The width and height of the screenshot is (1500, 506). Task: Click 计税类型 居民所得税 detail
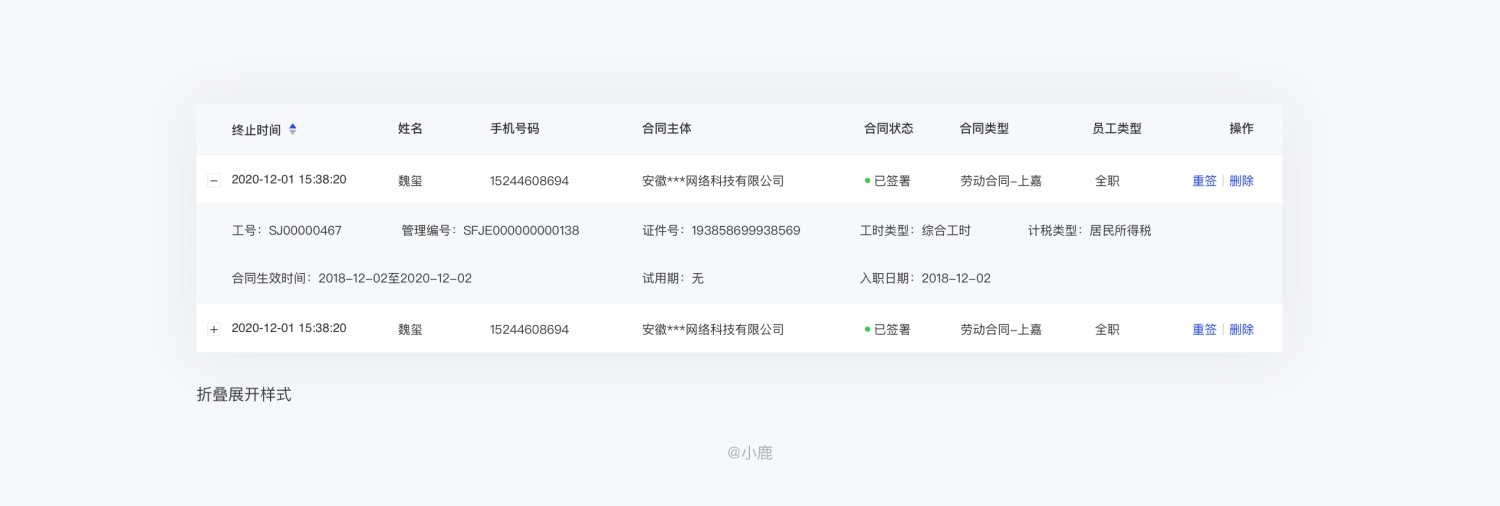pyautogui.click(x=1089, y=230)
